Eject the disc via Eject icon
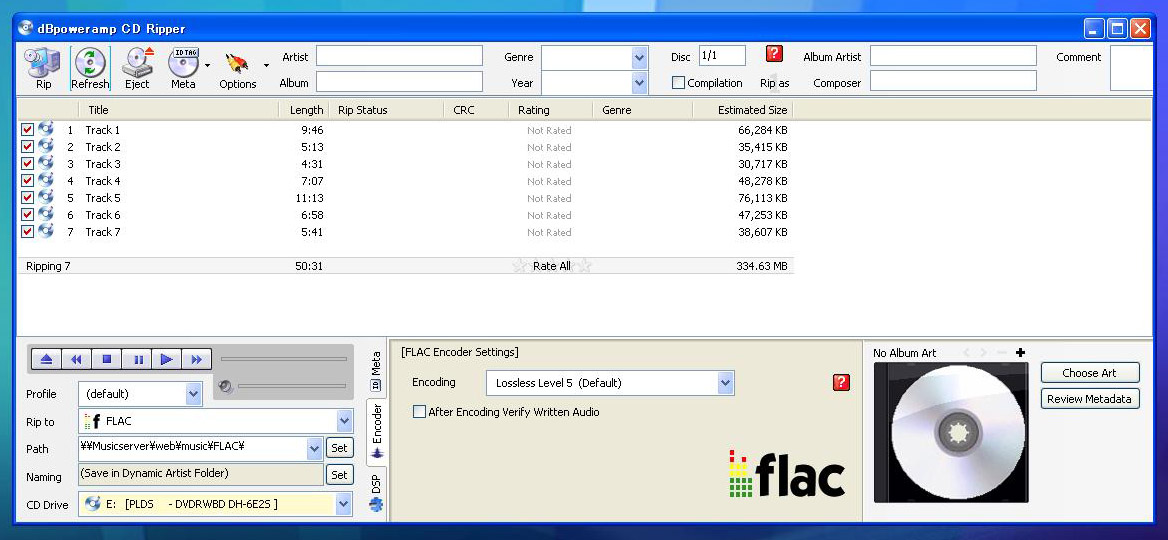1168x540 pixels. (x=137, y=69)
